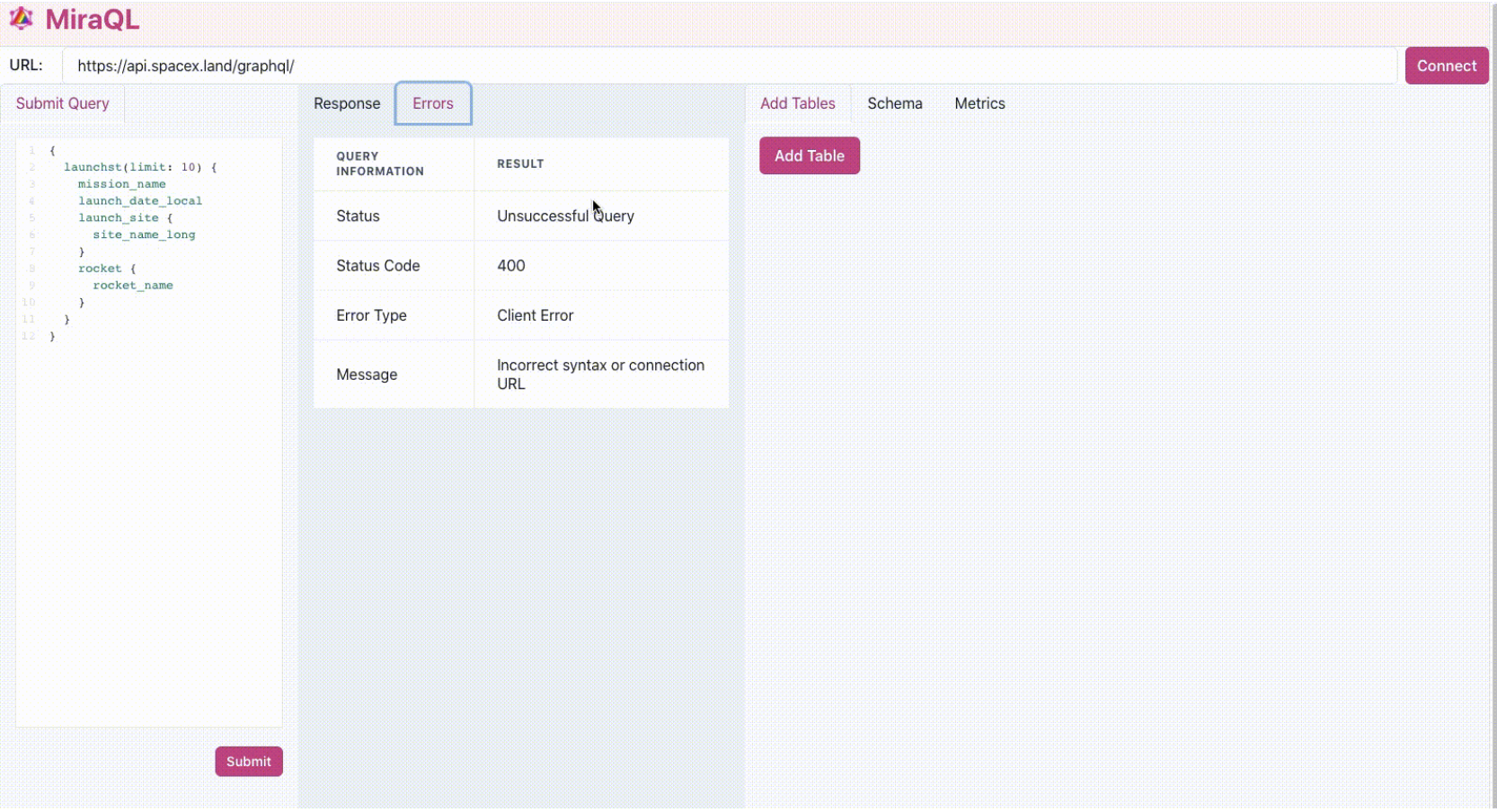Click the Add Table button

pyautogui.click(x=810, y=155)
